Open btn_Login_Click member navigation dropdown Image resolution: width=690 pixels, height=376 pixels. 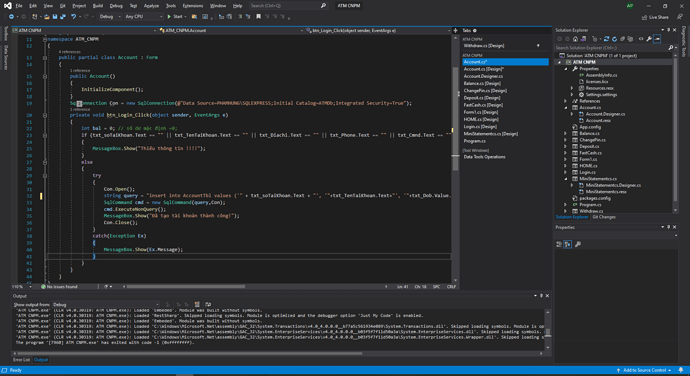pyautogui.click(x=378, y=30)
